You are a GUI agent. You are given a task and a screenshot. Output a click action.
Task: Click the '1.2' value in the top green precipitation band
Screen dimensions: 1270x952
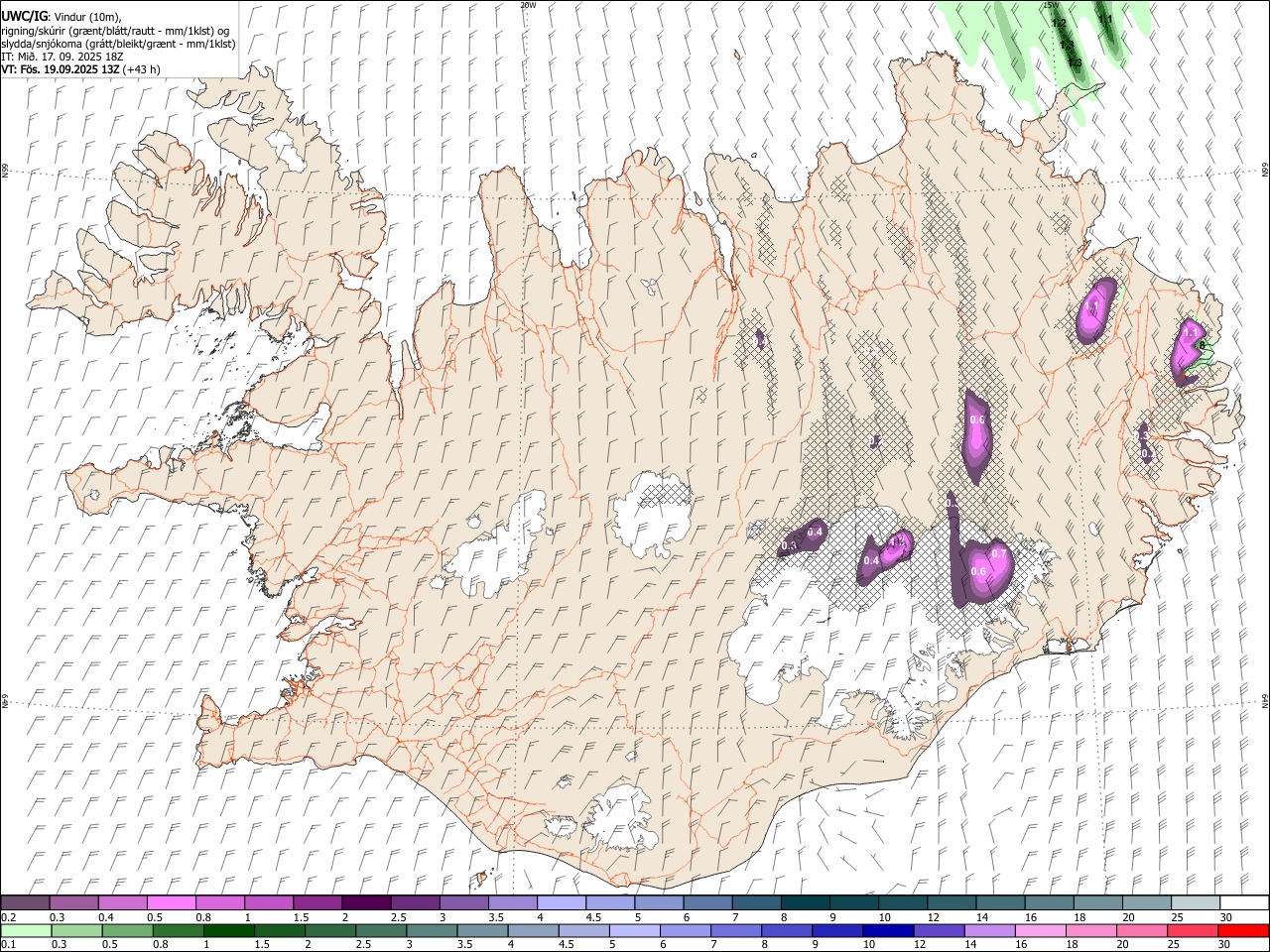(x=1059, y=23)
